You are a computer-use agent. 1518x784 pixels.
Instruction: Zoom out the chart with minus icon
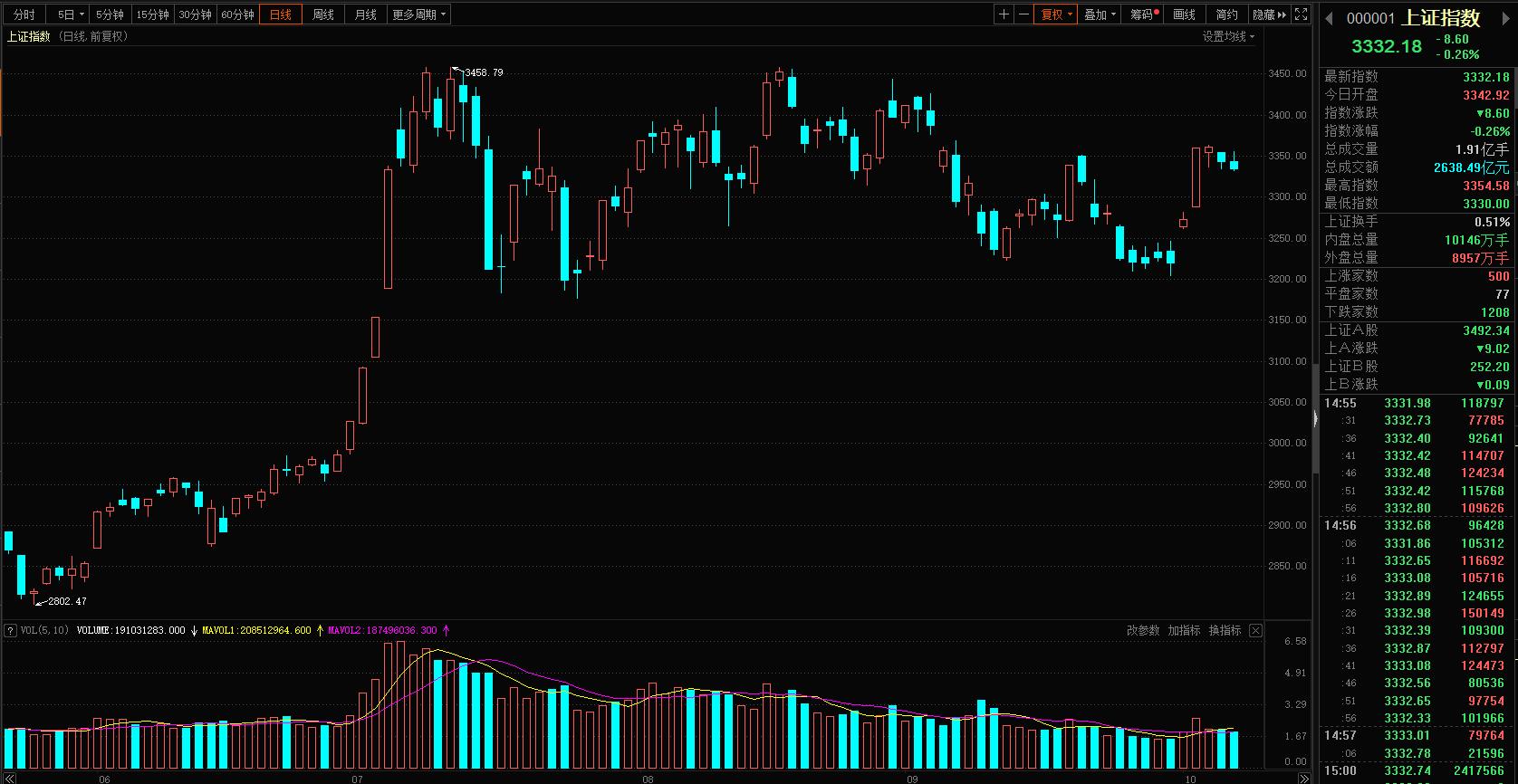click(x=1024, y=14)
